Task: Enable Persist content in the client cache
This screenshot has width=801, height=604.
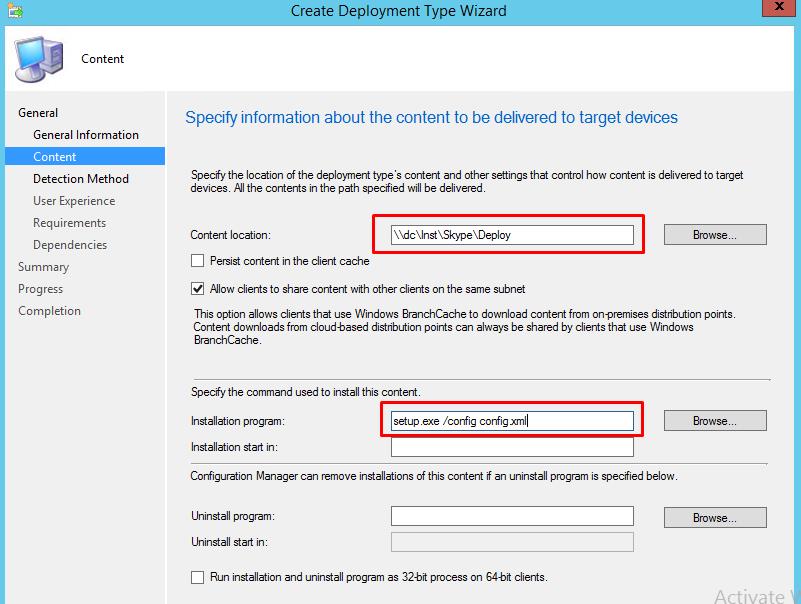Action: tap(198, 261)
